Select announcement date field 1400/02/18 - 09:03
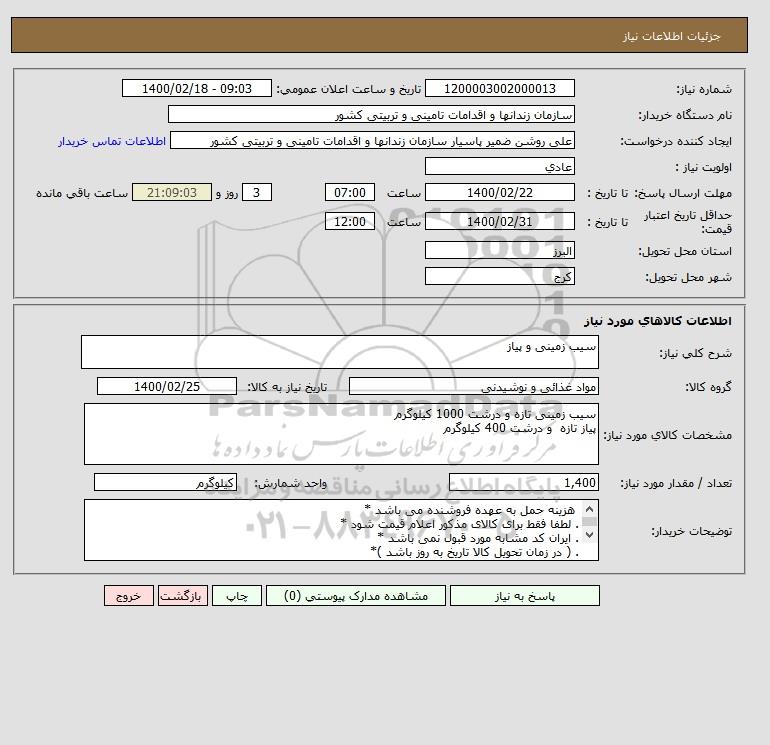This screenshot has height=745, width=770. (x=196, y=88)
